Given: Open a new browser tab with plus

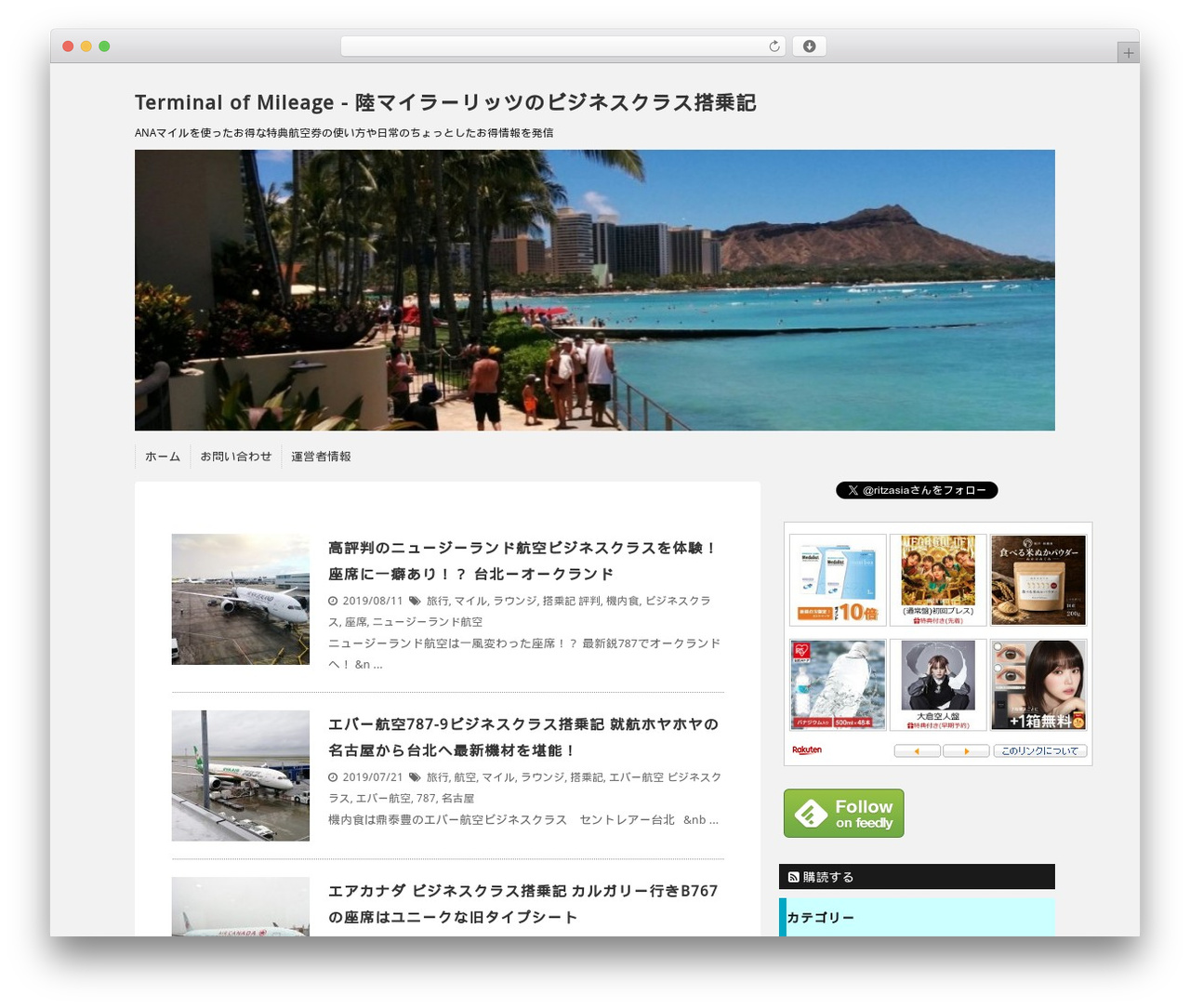Looking at the screenshot, I should coord(1128,53).
